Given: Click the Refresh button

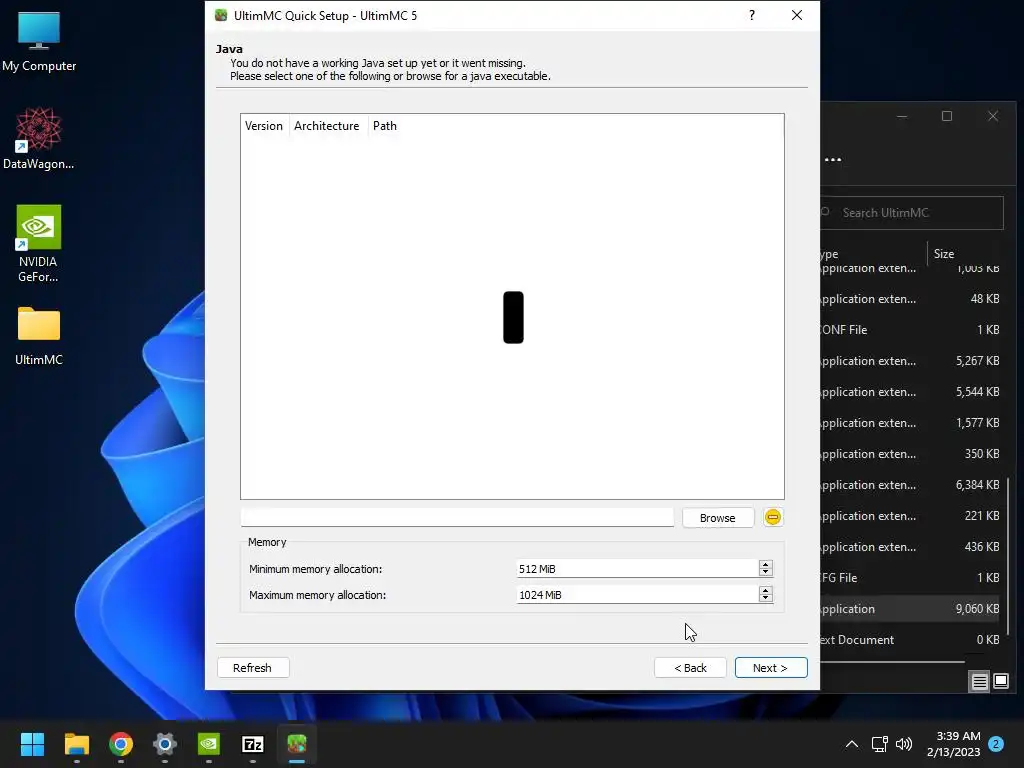Looking at the screenshot, I should [x=252, y=667].
